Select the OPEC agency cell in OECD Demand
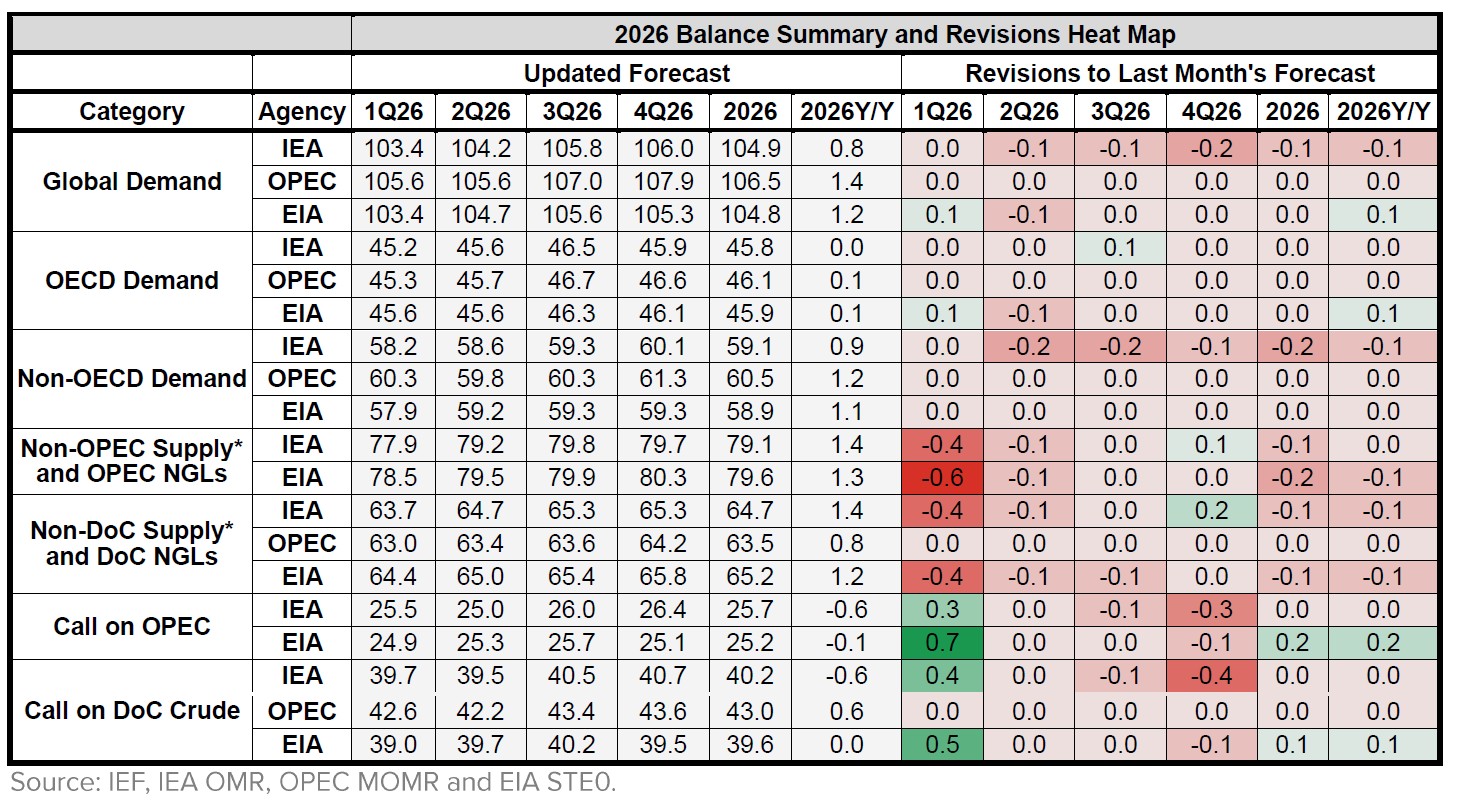 (302, 281)
